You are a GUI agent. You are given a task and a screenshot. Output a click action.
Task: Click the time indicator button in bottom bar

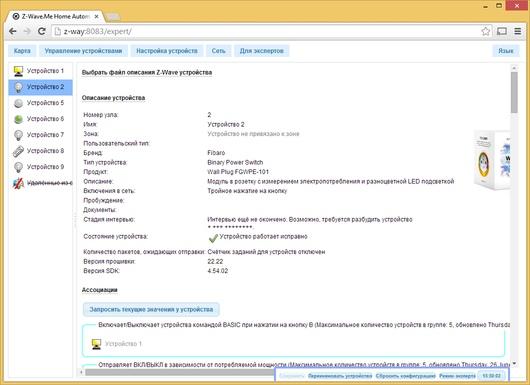click(x=491, y=376)
